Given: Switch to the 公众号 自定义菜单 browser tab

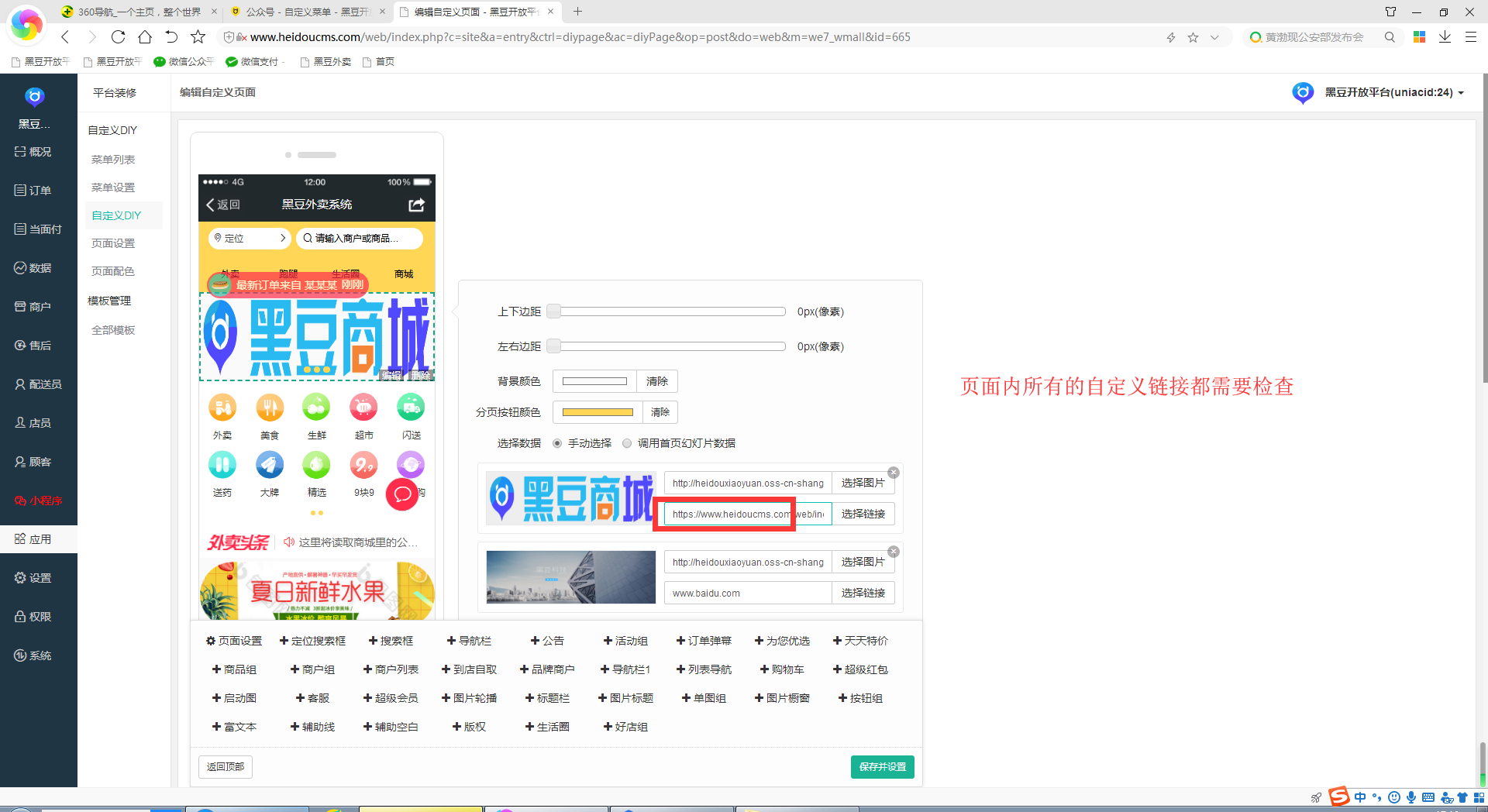Looking at the screenshot, I should point(307,12).
